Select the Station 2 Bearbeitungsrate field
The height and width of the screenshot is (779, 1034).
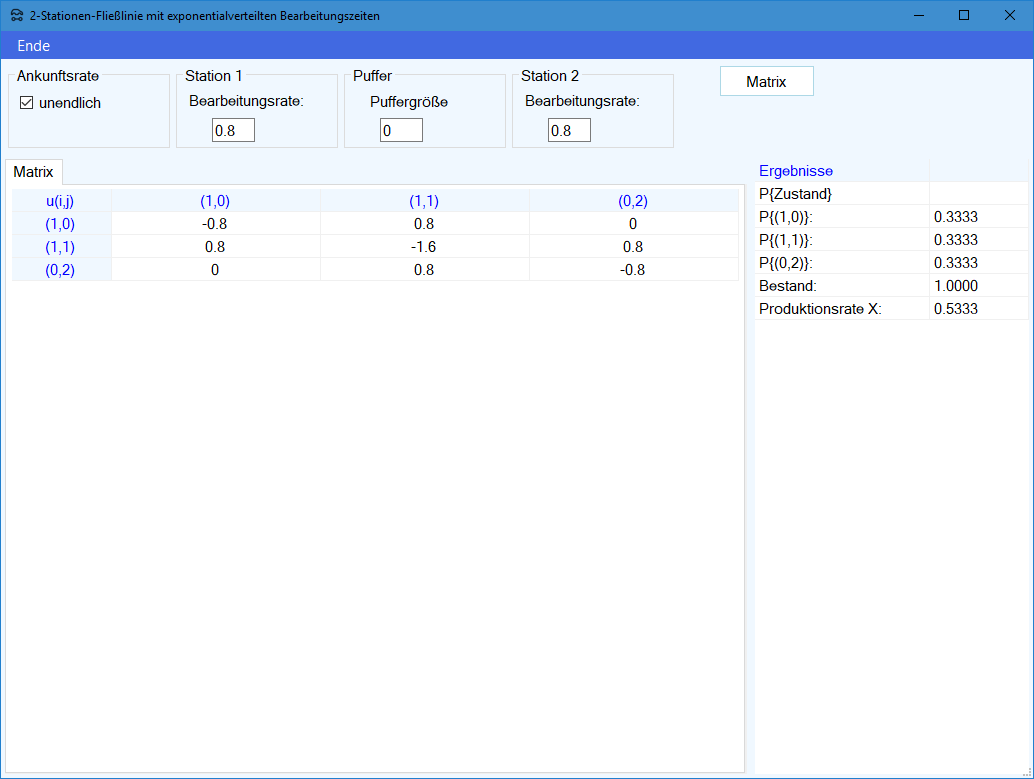coord(569,130)
